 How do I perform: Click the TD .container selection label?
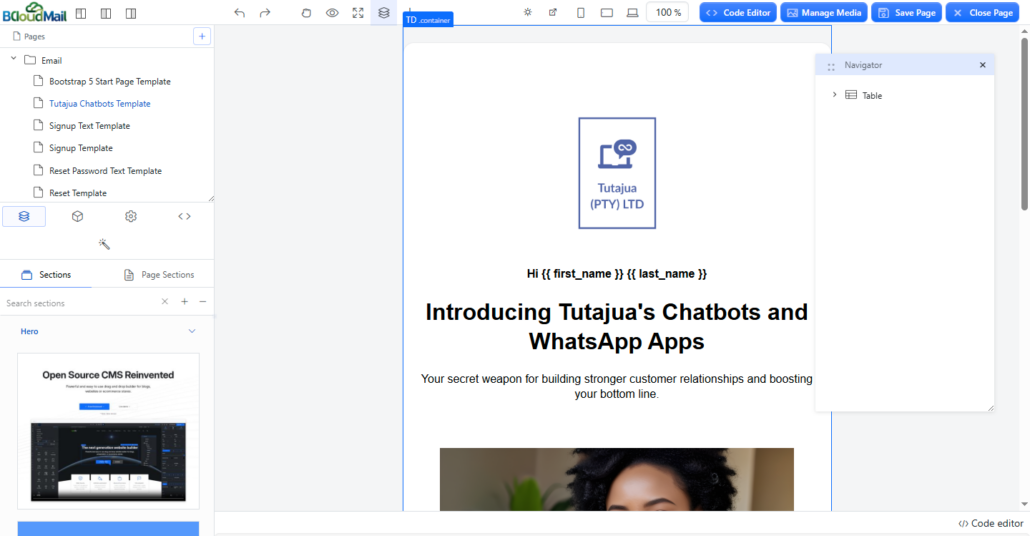428,20
